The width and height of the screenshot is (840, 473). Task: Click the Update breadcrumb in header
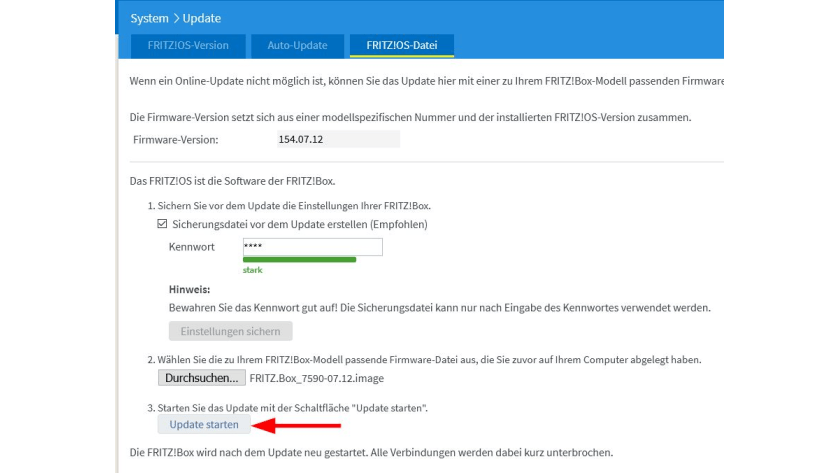(x=201, y=18)
